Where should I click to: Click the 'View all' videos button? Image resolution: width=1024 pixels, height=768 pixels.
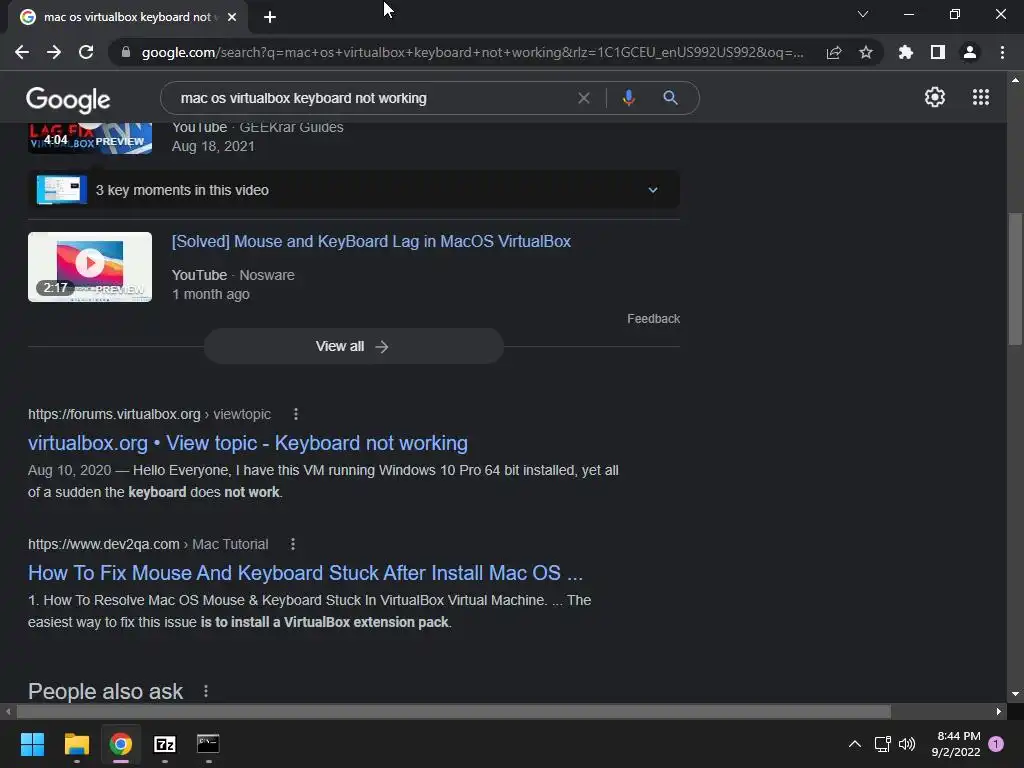pos(353,346)
